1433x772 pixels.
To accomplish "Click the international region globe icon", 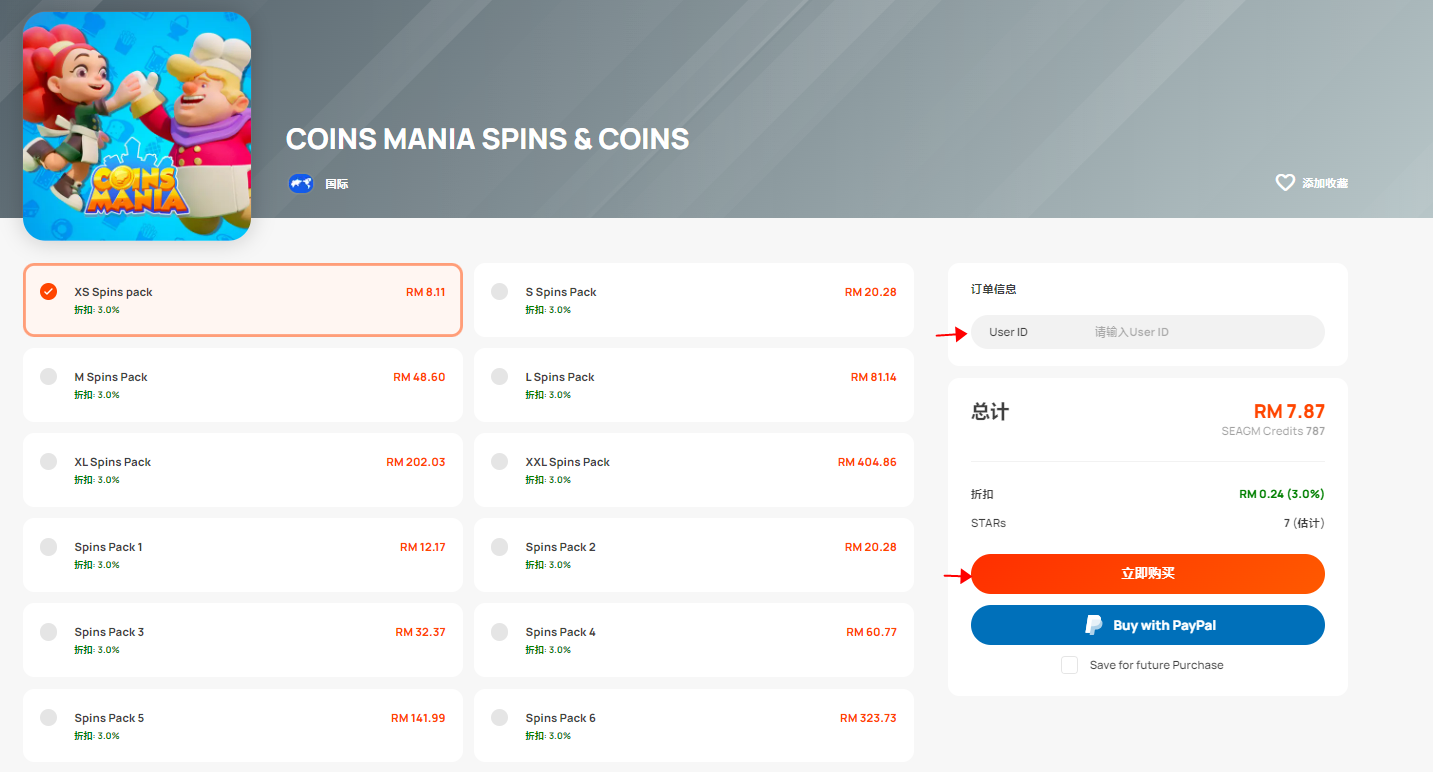I will tap(301, 183).
